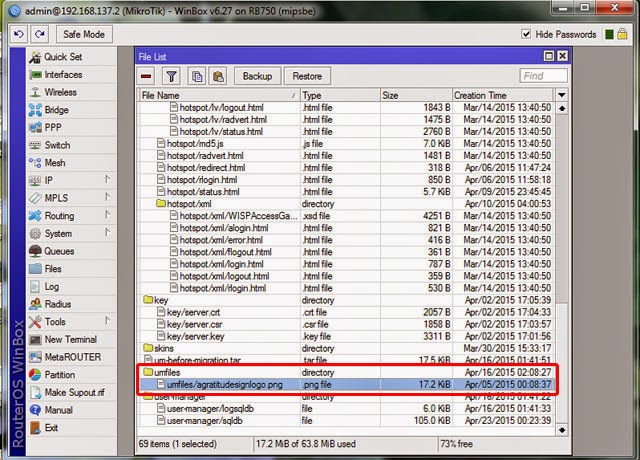Viewport: 640px width, 460px height.
Task: Click the Undo arrow icon
Action: point(18,34)
